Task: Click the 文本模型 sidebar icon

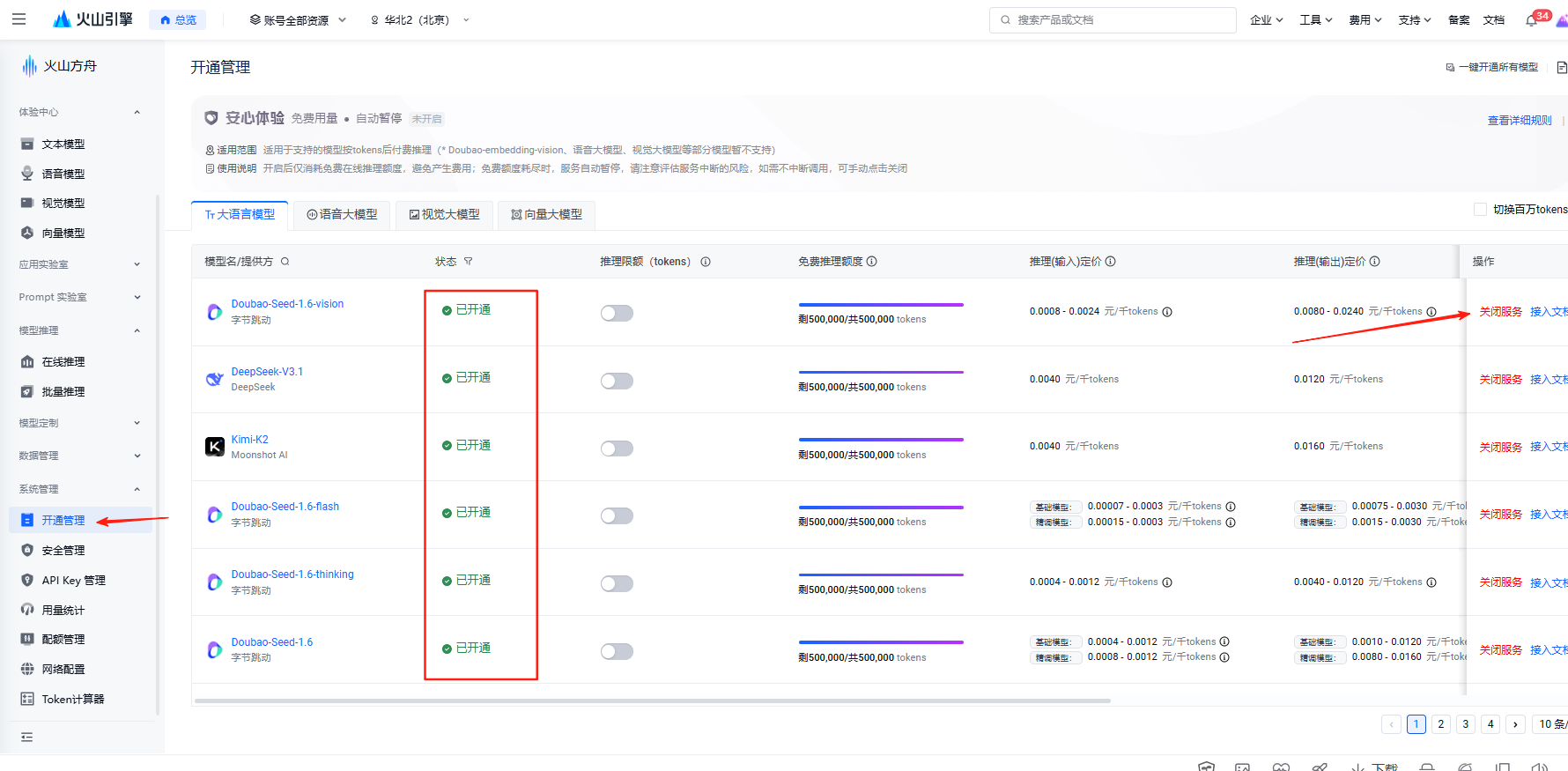Action: (27, 144)
